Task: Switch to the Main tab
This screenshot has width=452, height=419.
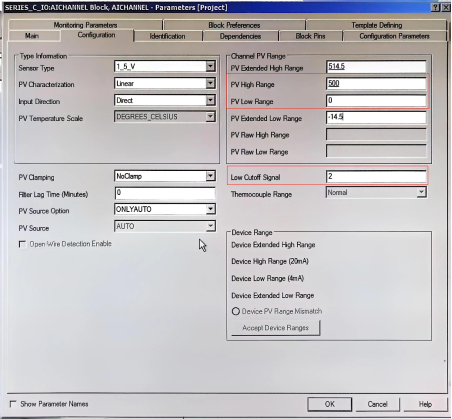Action: click(32, 36)
